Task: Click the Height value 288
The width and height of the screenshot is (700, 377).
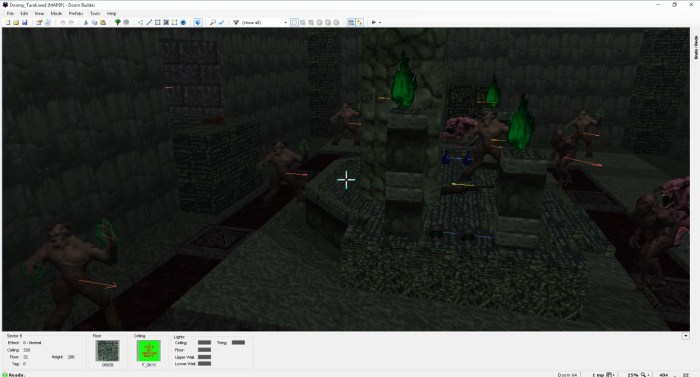Action: [x=71, y=357]
